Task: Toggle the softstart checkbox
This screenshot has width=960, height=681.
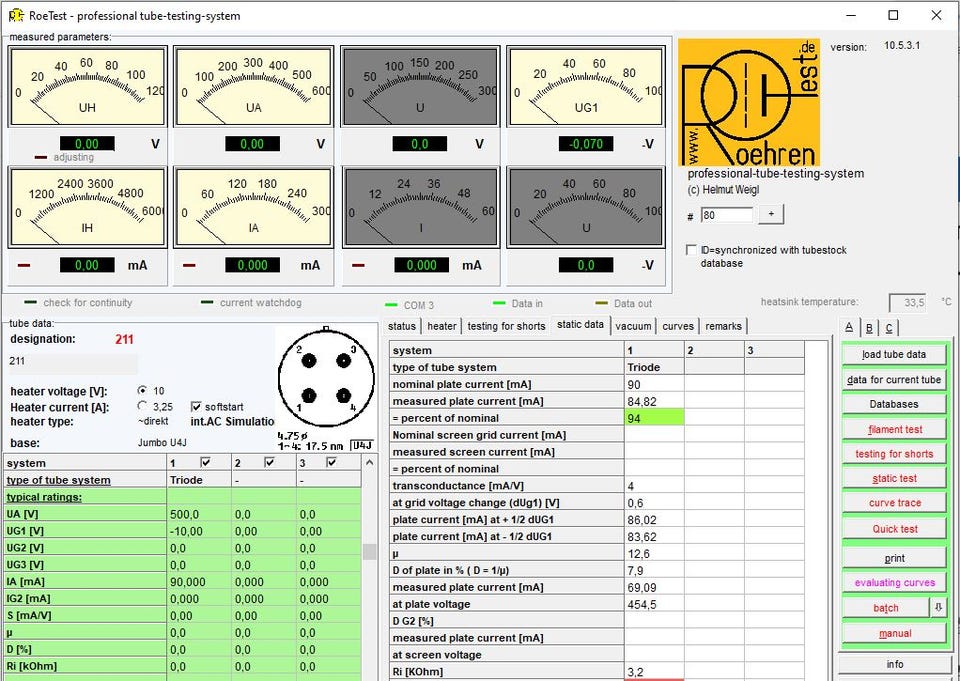Action: pos(196,407)
